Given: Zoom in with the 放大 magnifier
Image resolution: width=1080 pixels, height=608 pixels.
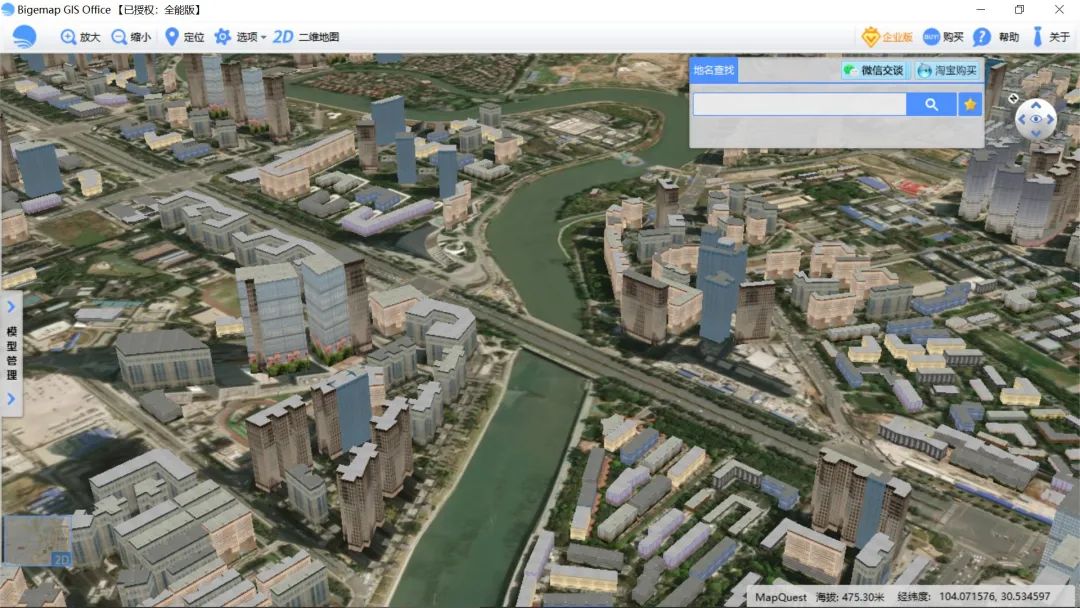Looking at the screenshot, I should 68,36.
